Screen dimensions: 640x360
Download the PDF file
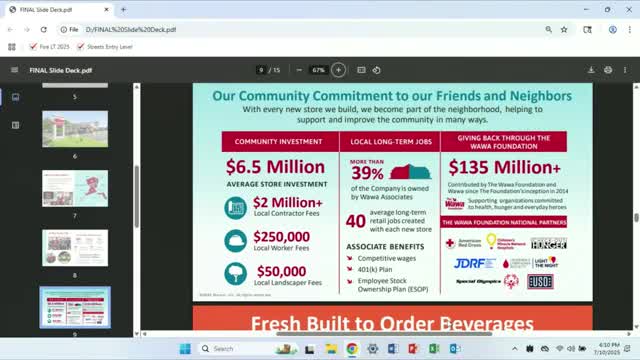591,70
